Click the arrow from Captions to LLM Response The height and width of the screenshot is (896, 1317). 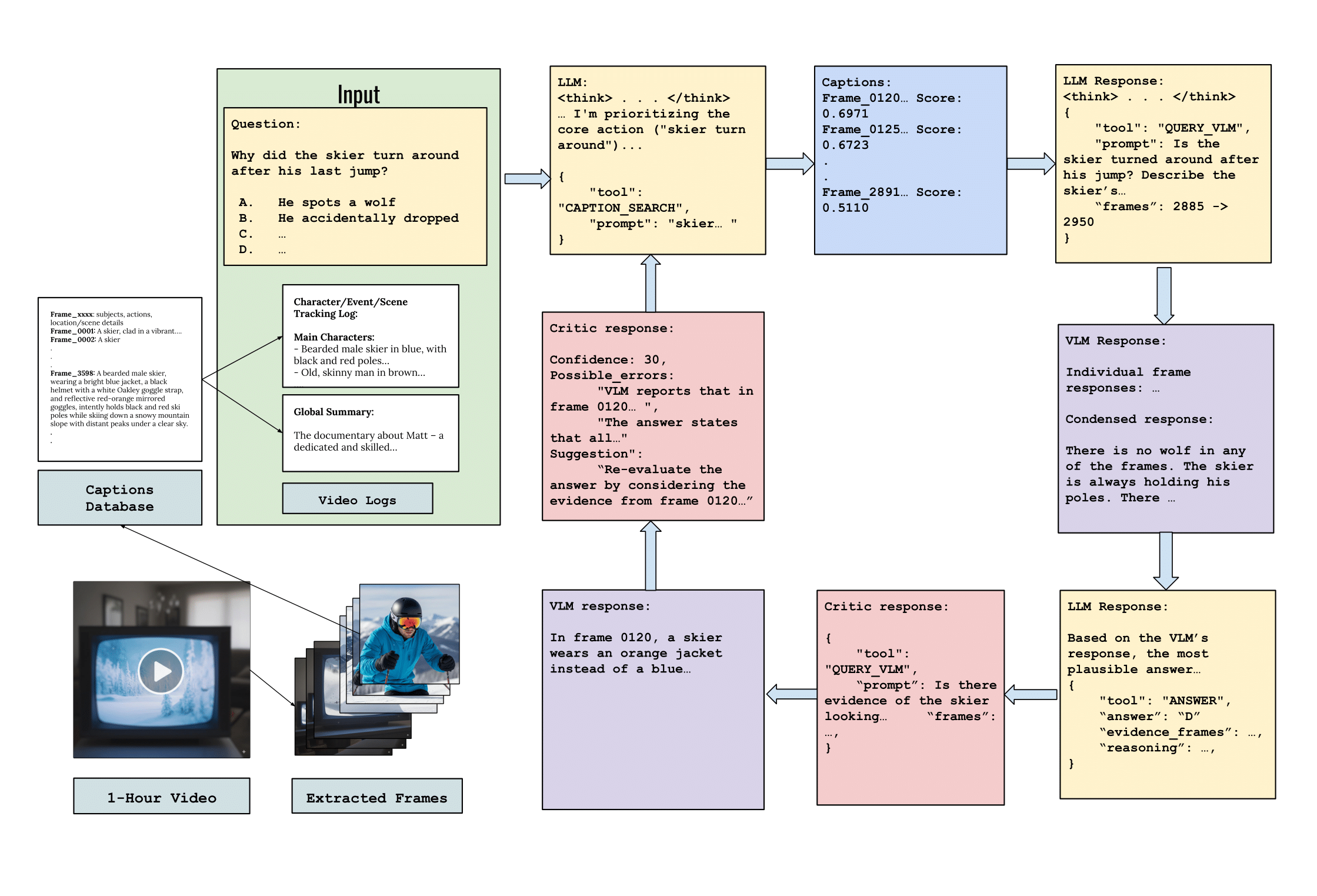coord(1031,164)
